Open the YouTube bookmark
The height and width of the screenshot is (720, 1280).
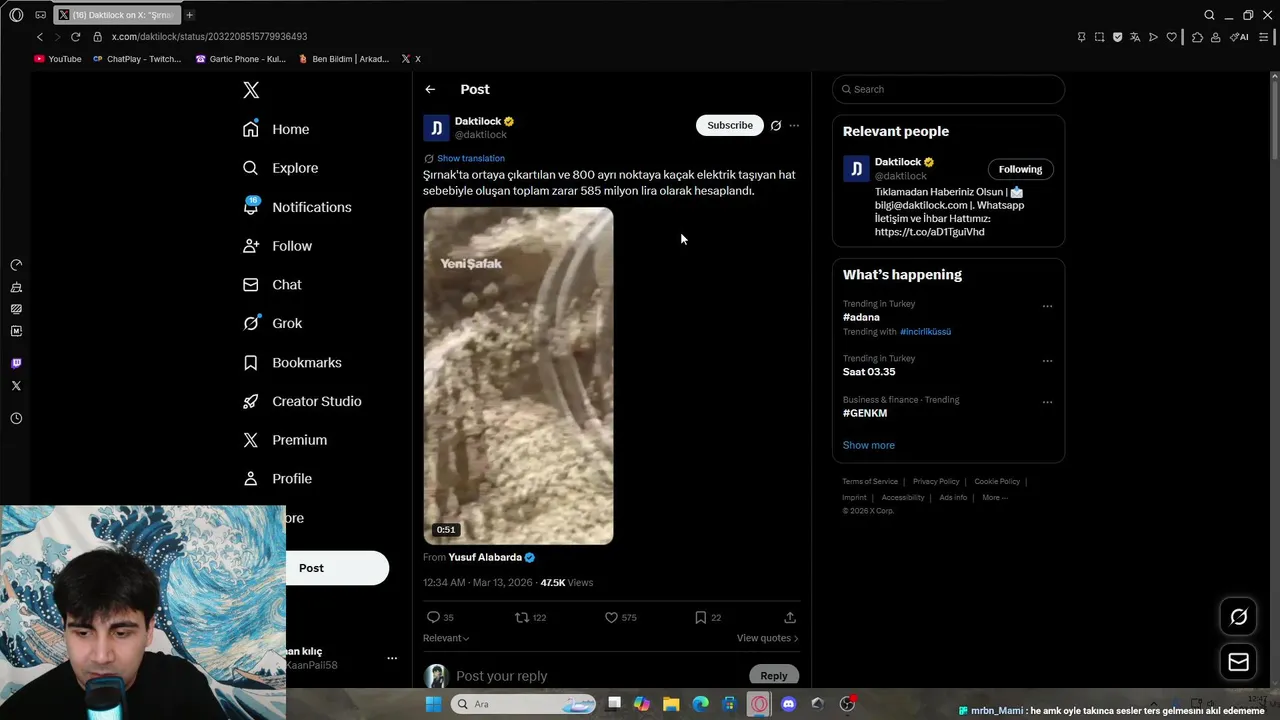[58, 59]
